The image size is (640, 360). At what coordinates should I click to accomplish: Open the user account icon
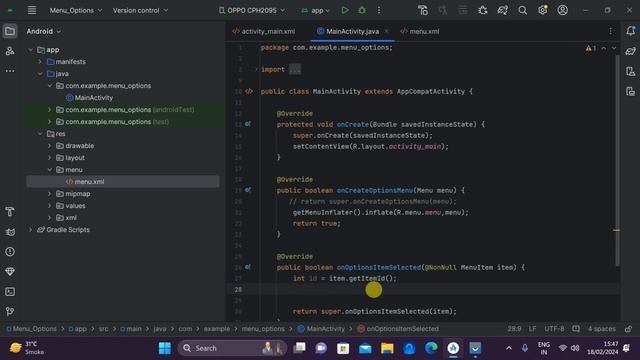tap(562, 10)
